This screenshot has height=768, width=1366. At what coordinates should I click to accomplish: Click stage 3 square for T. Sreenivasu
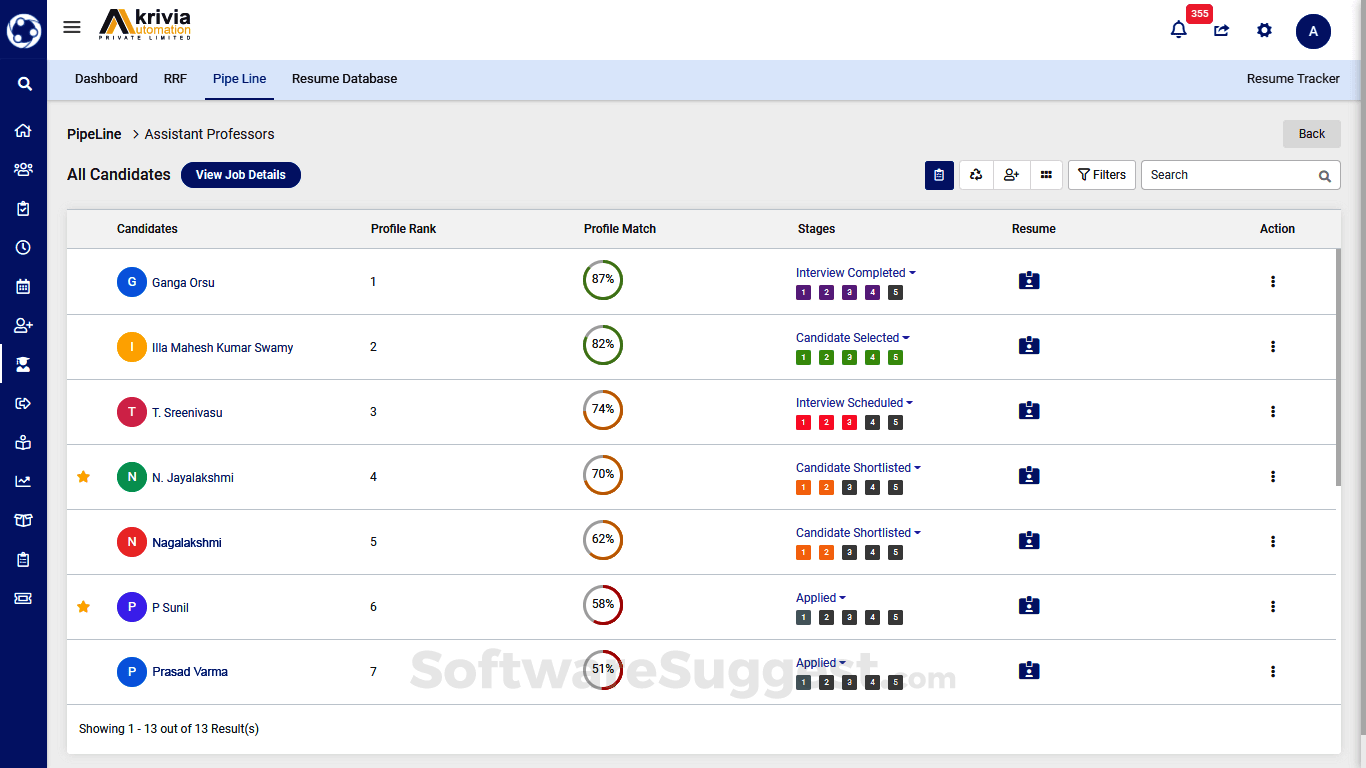849,423
